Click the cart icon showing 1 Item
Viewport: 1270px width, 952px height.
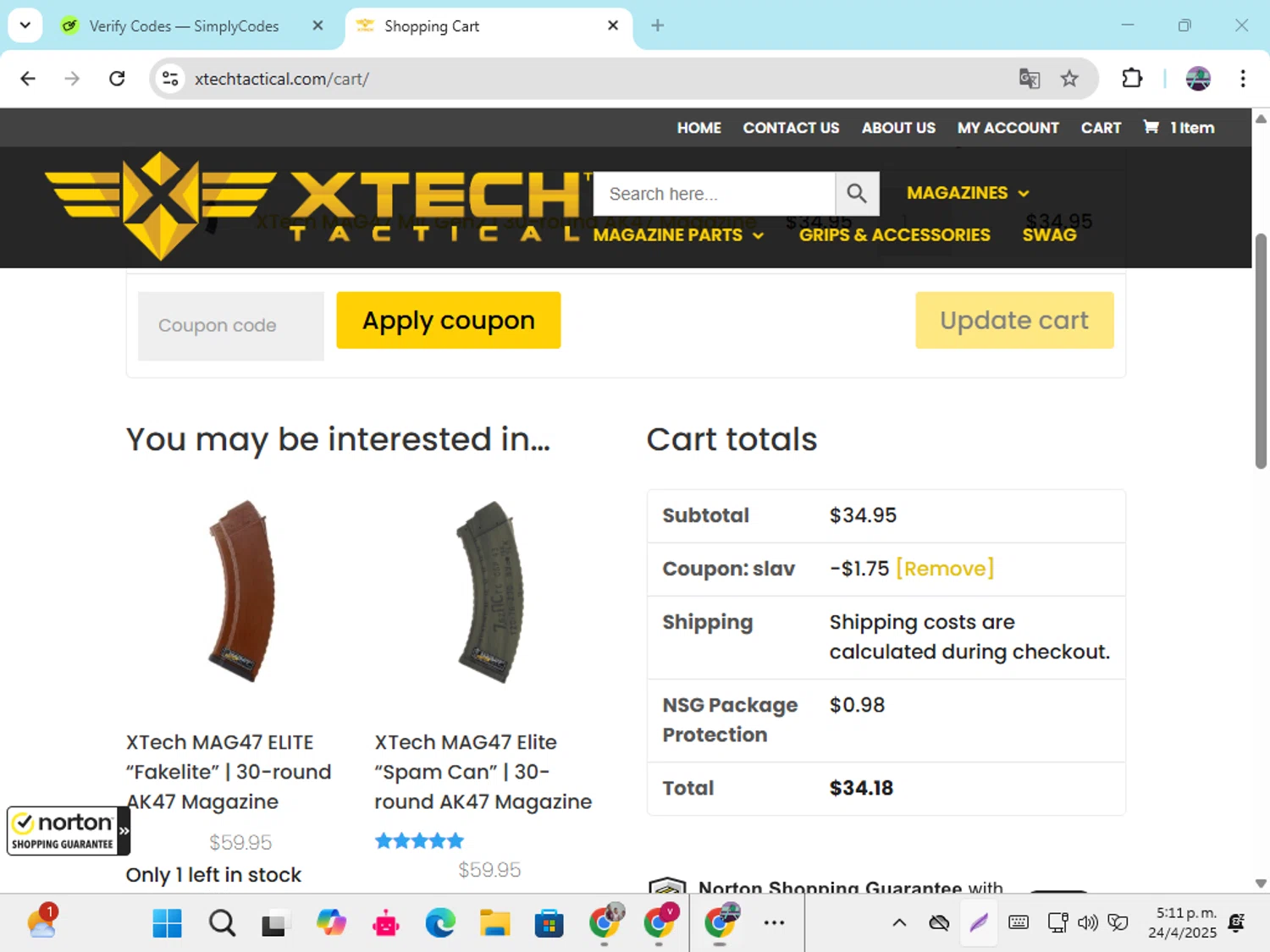point(1179,128)
